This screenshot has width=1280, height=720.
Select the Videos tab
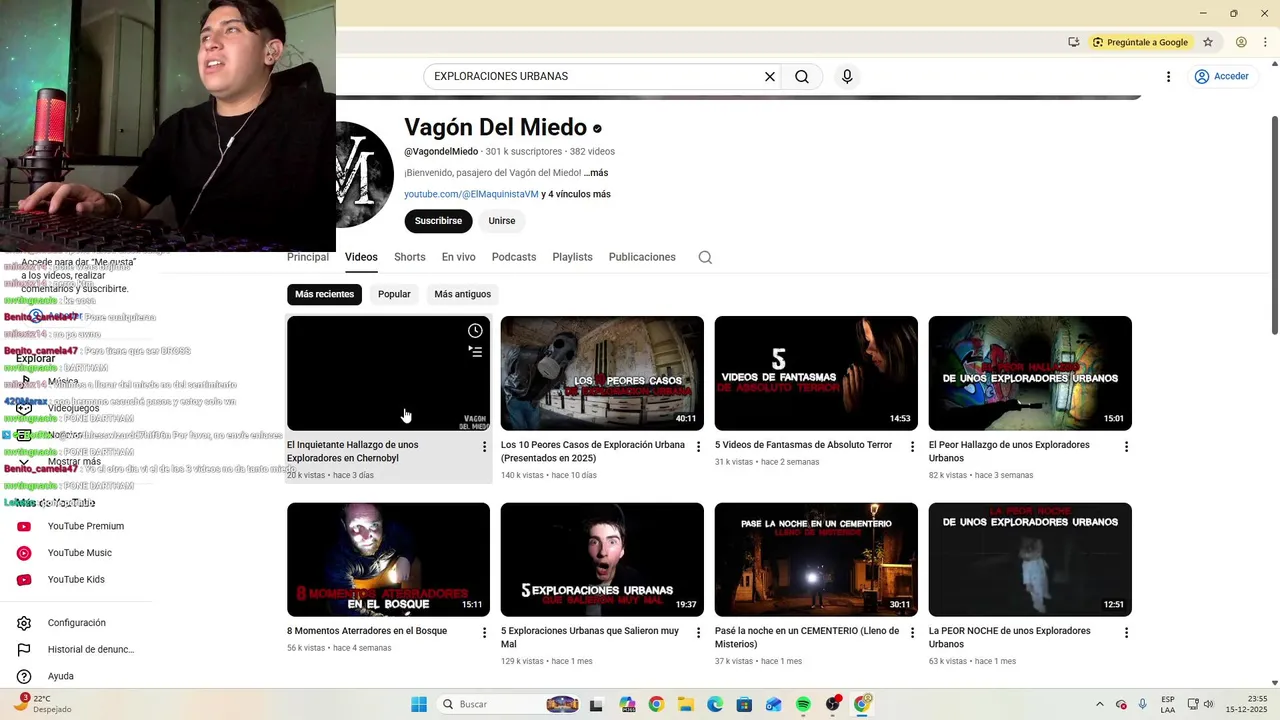pyautogui.click(x=361, y=257)
